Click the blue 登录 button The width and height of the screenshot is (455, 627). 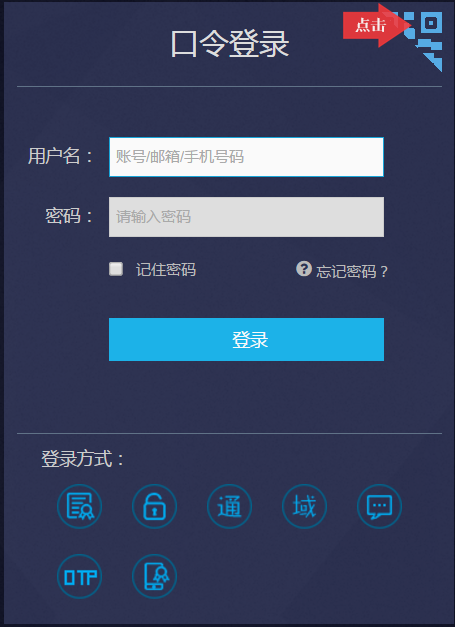tap(246, 339)
